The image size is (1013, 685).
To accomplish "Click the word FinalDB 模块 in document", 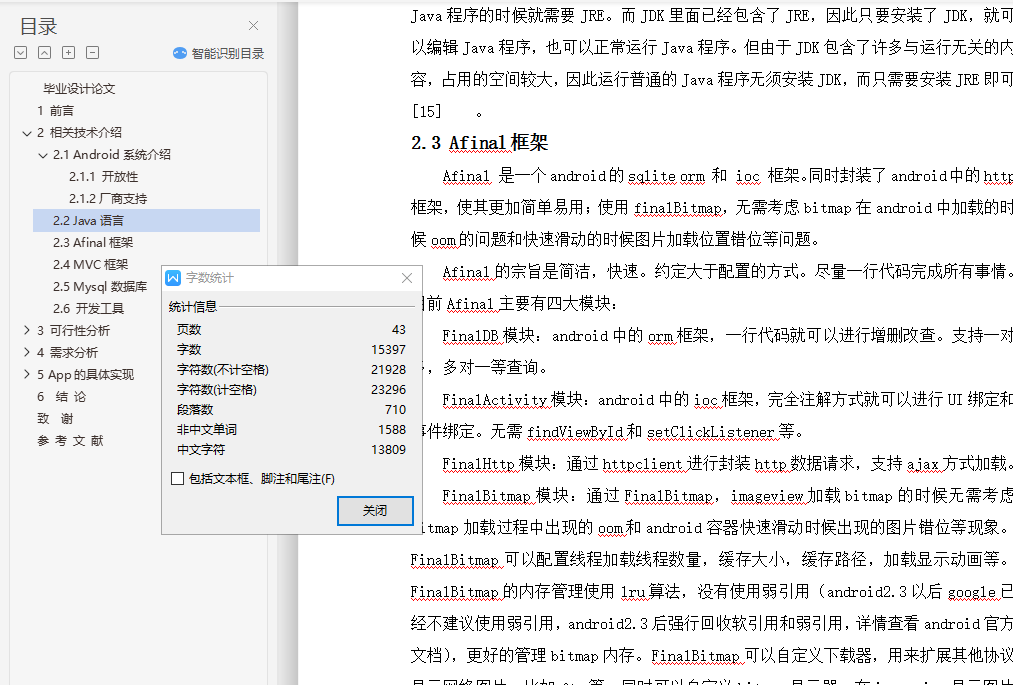I will (x=489, y=336).
